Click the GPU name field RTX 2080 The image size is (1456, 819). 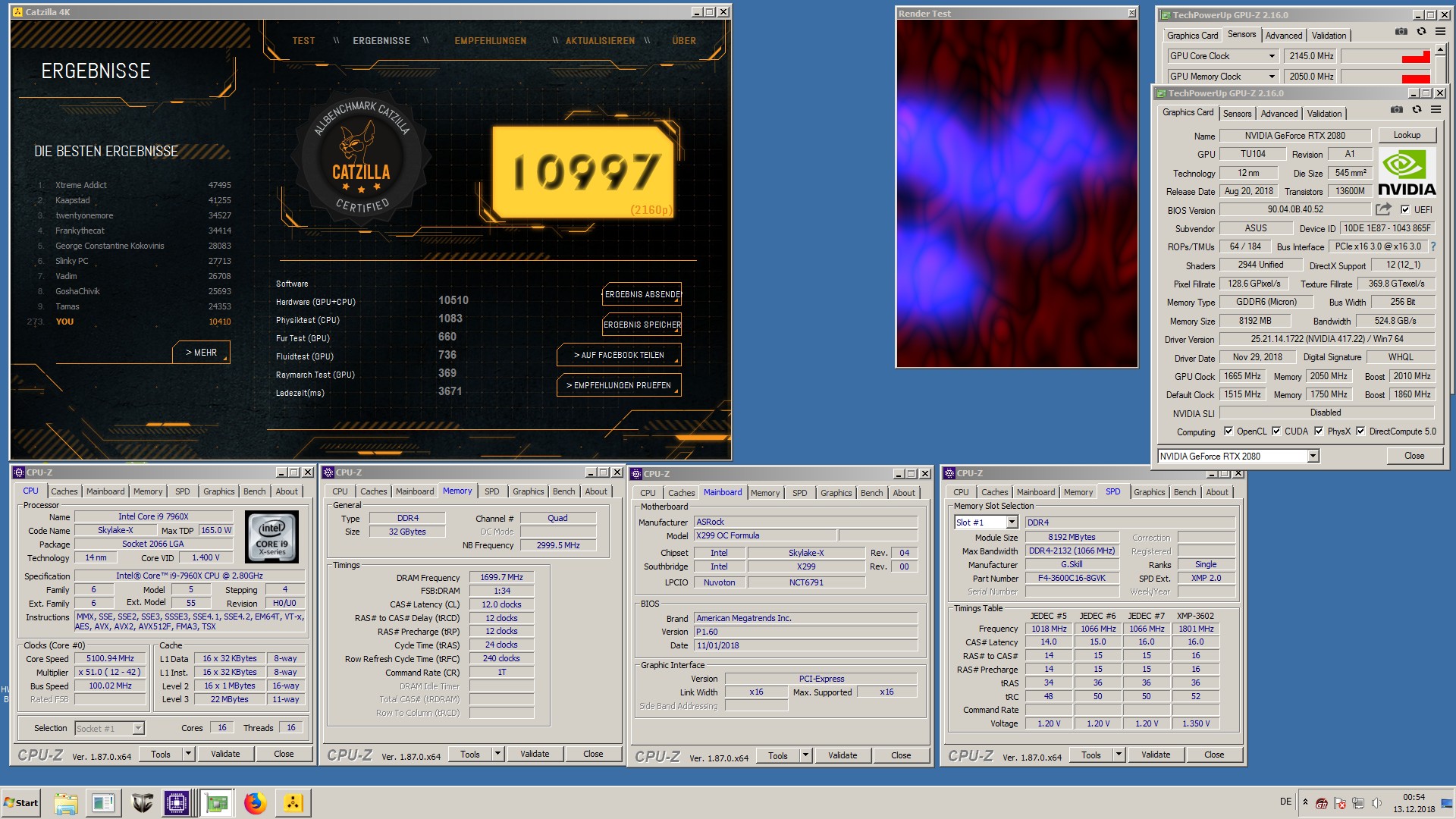pyautogui.click(x=1294, y=136)
